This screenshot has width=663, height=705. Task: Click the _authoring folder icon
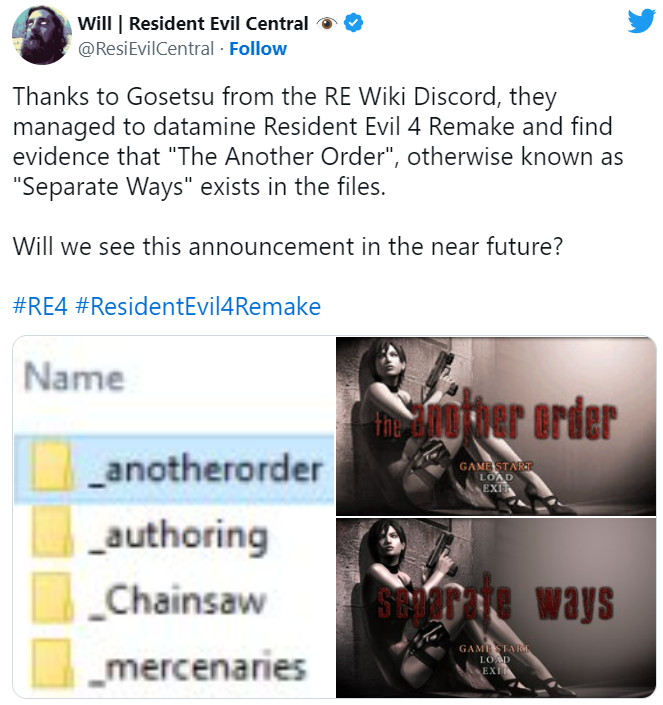click(x=52, y=533)
